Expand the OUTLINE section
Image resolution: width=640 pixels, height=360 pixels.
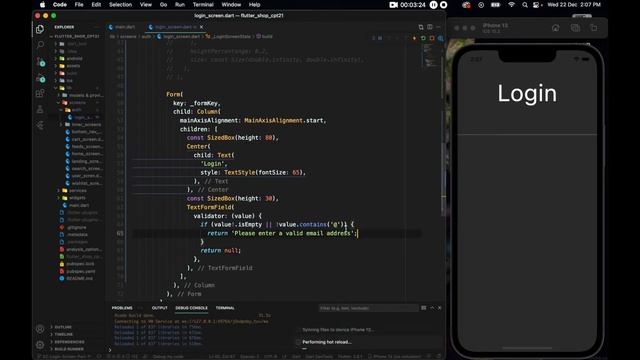[x=63, y=327]
